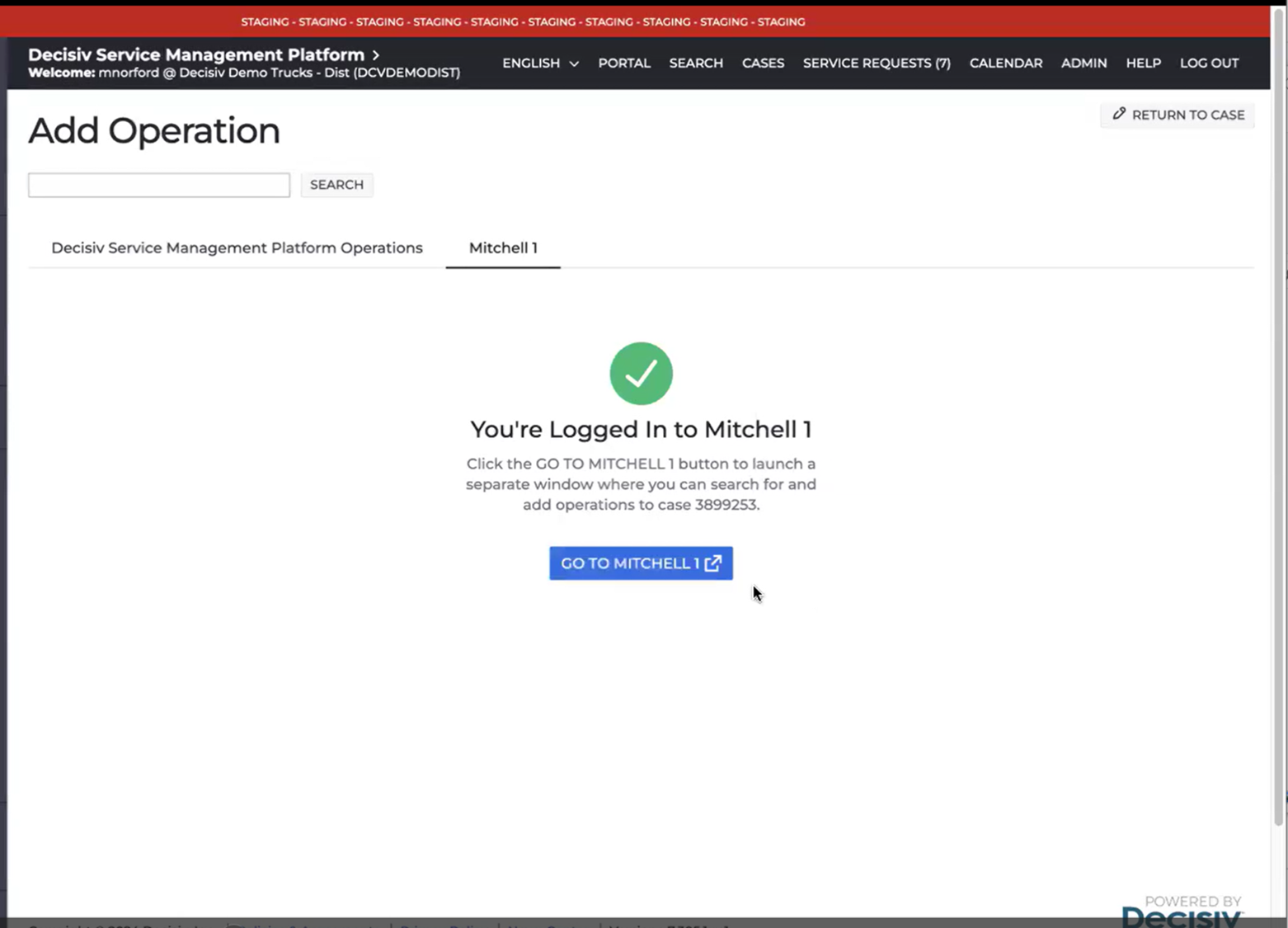
Task: Switch to Decisiv Service Management Platform Operations tab
Action: tap(237, 247)
